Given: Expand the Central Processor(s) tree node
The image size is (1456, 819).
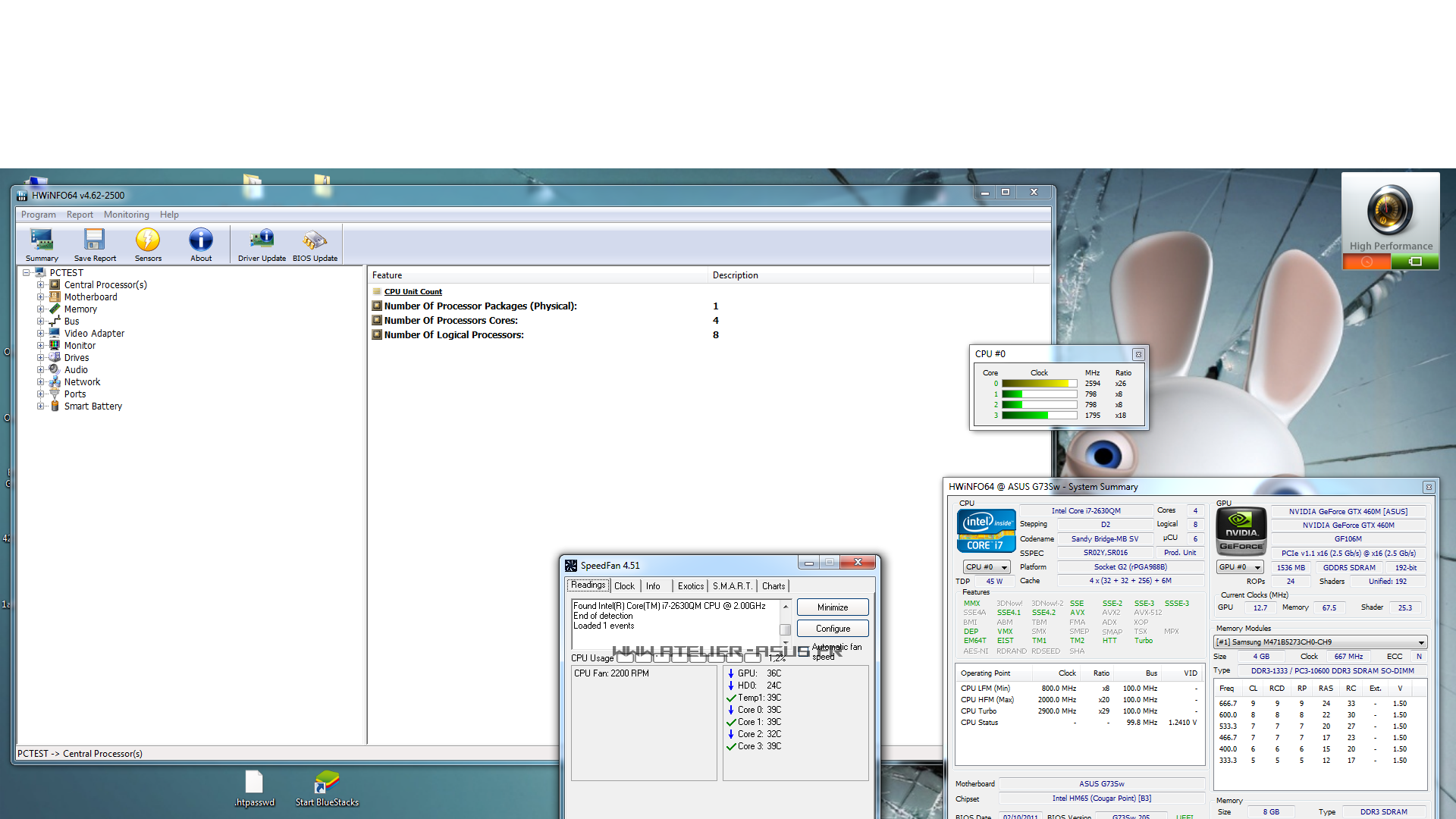Looking at the screenshot, I should point(41,285).
